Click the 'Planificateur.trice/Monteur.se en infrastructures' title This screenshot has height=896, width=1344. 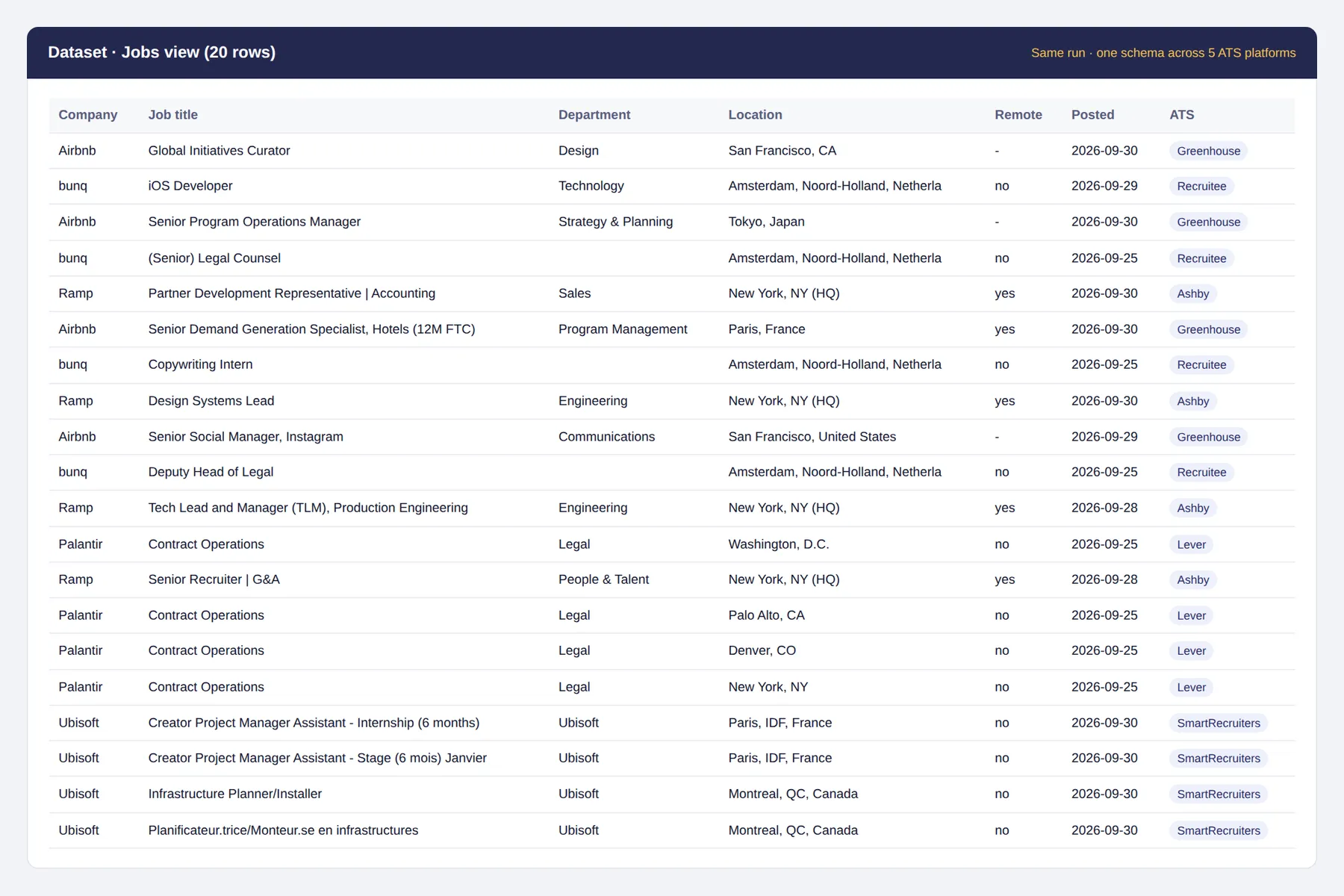click(283, 830)
